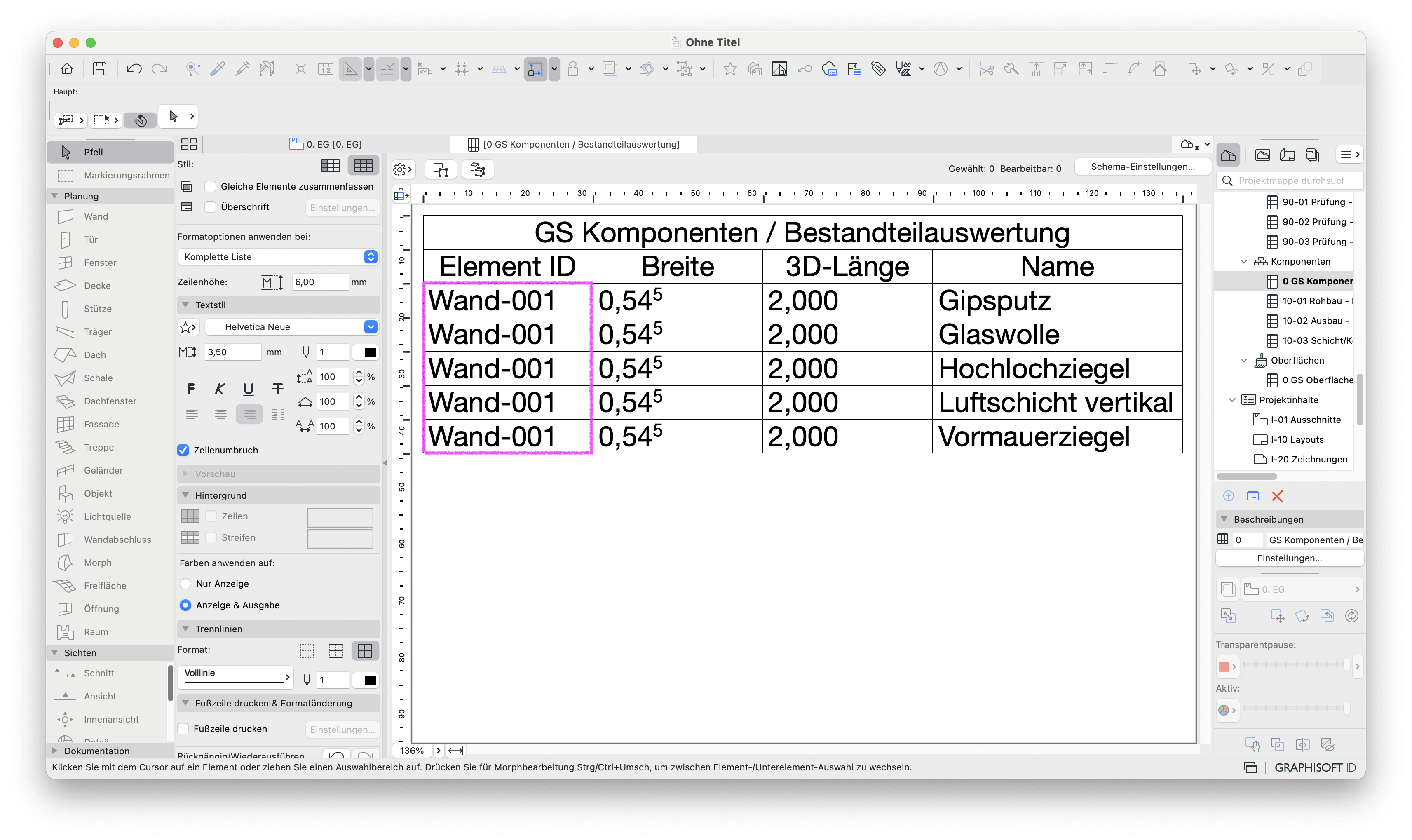Click the Home icon in the toolbar
Viewport: 1412px width, 840px height.
coord(67,69)
